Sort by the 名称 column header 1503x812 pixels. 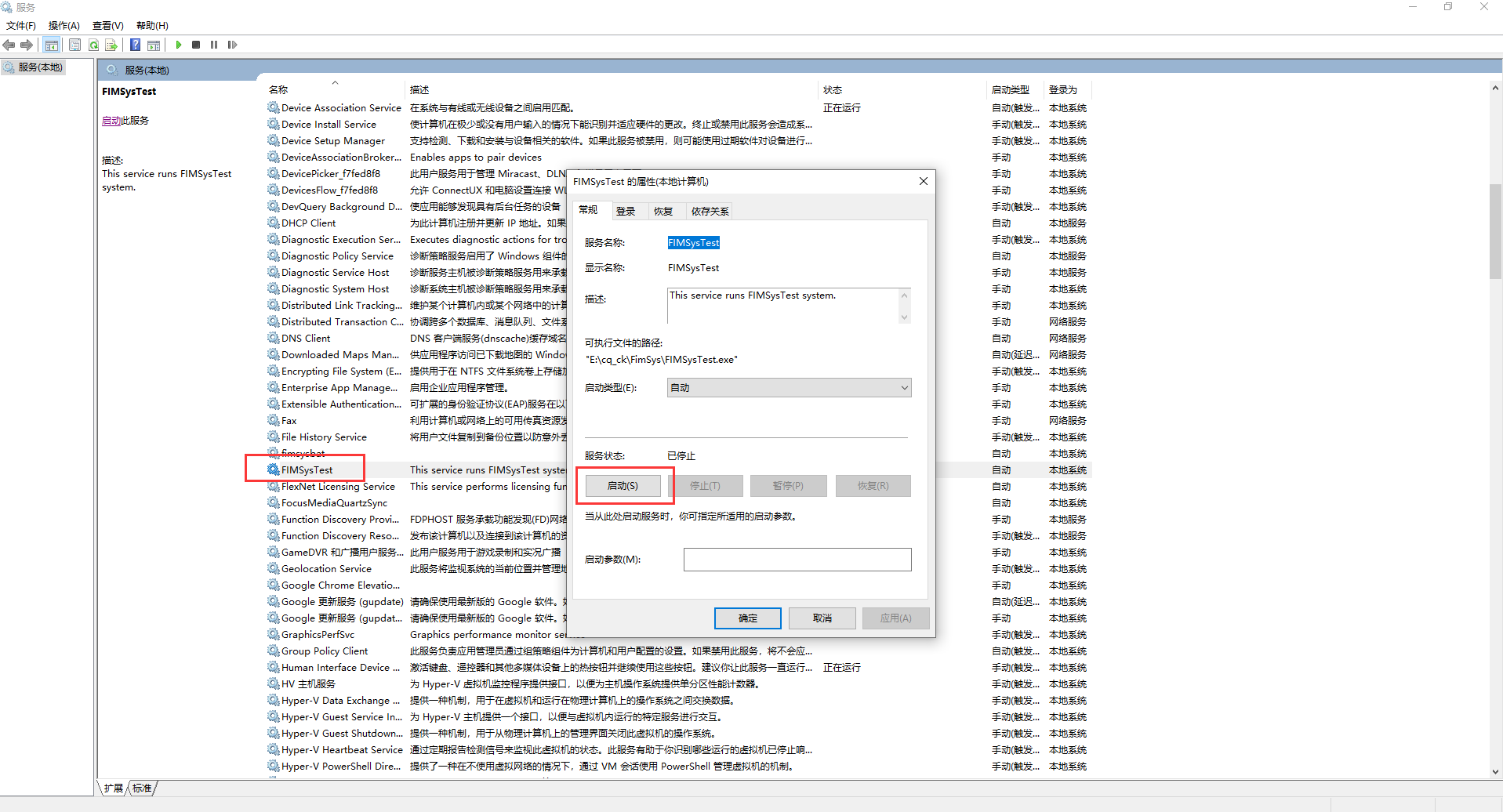335,89
